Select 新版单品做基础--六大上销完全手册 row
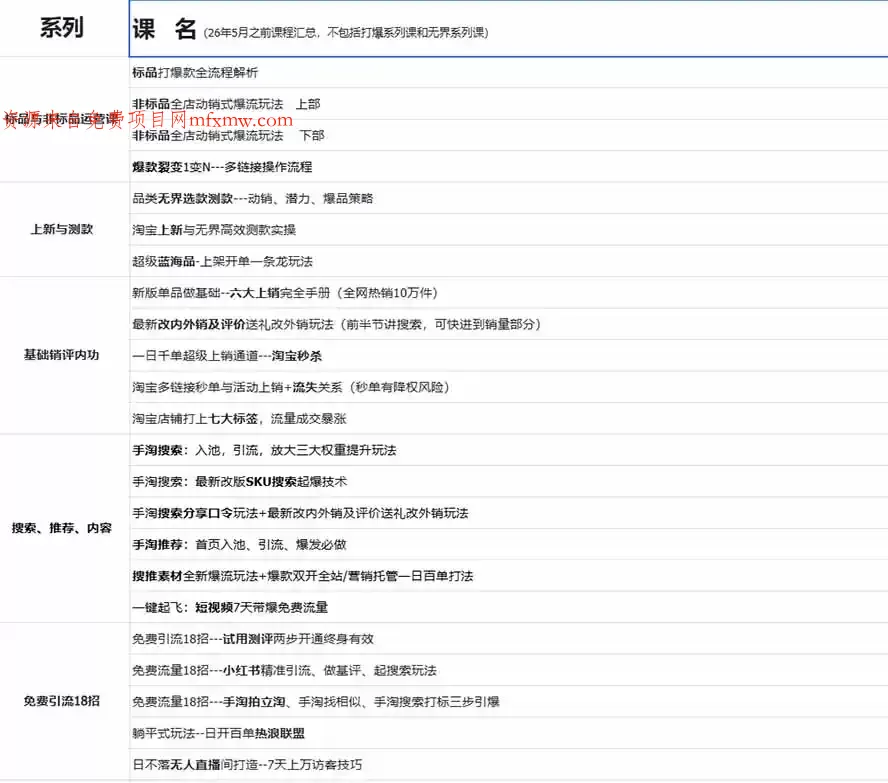Image resolution: width=888 pixels, height=783 pixels. 509,293
